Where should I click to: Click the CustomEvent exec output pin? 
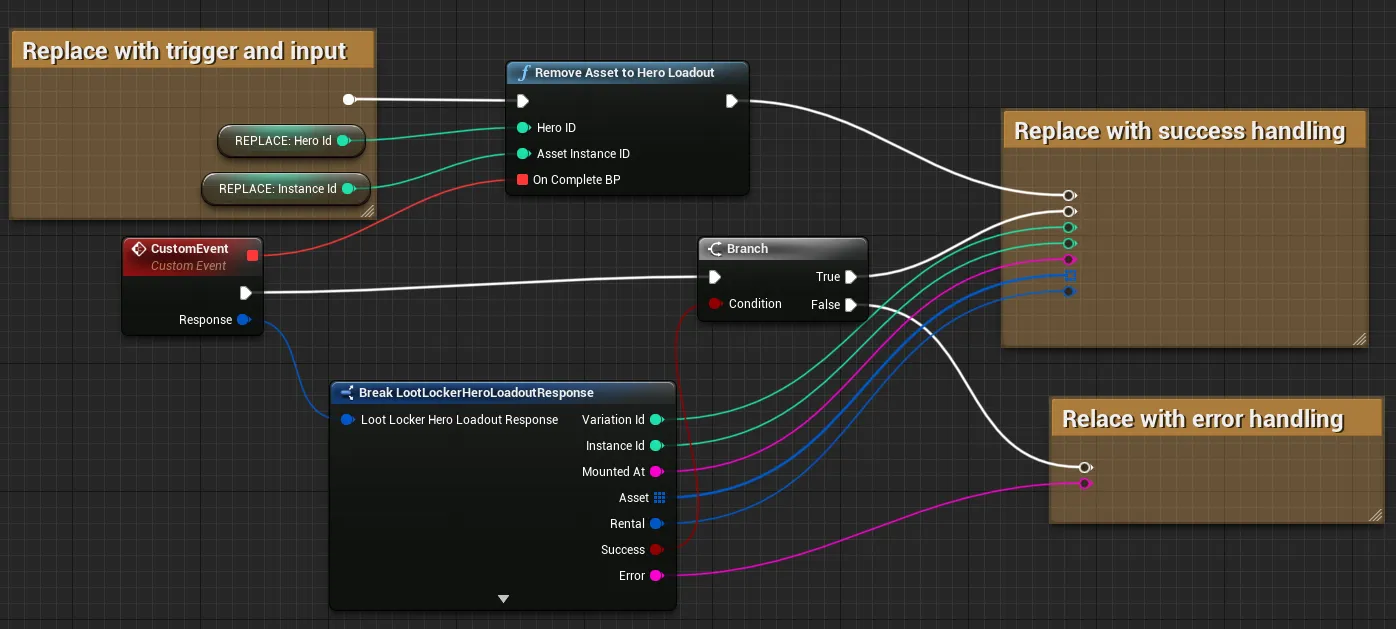click(245, 293)
